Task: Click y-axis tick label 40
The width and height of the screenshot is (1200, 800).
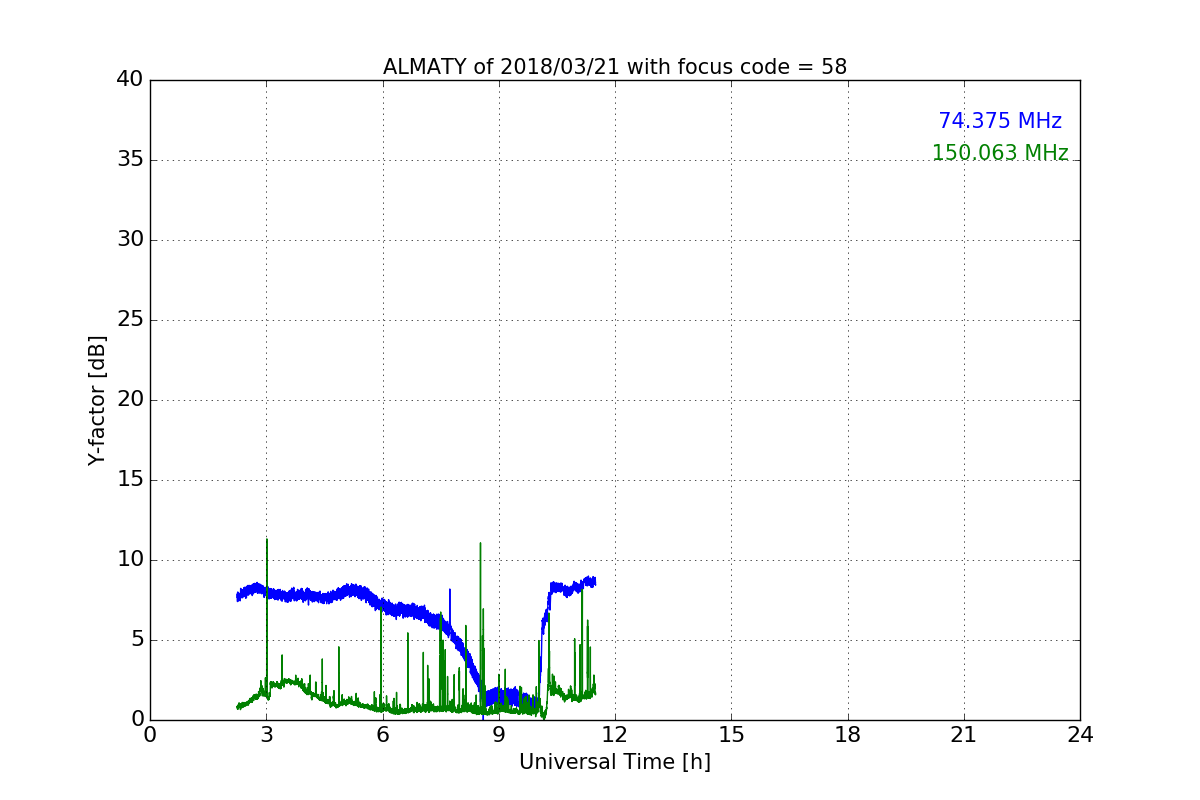Action: coord(130,79)
